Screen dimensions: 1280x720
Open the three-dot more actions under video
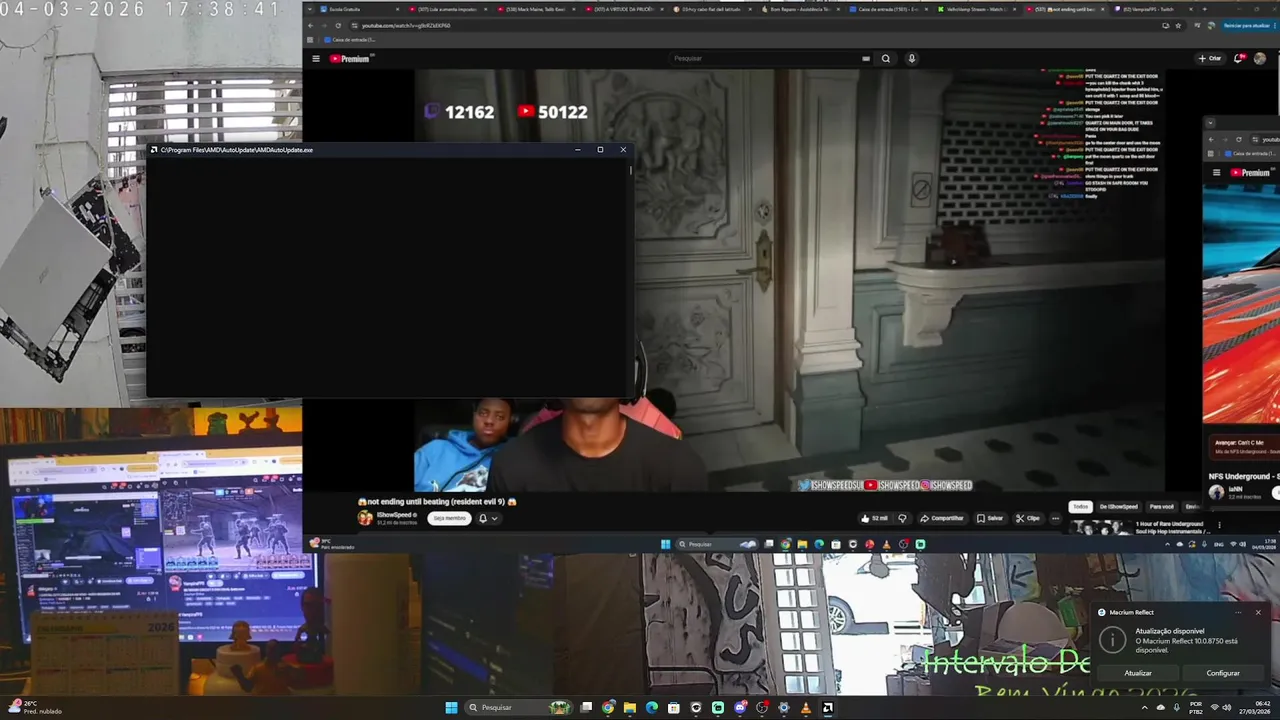click(x=1054, y=518)
